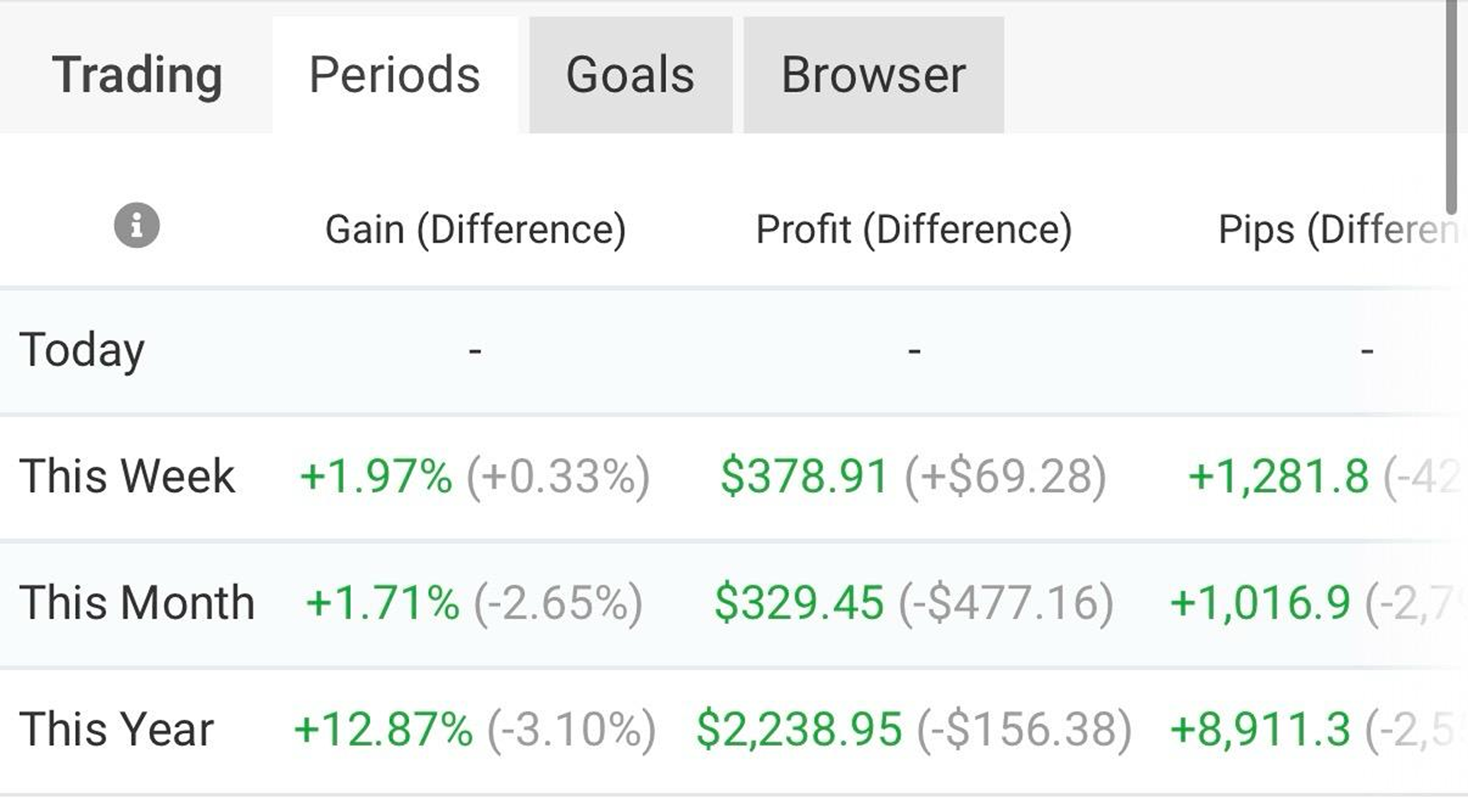Open the Browser tab
Viewport: 1468px width, 812px height.
tap(873, 75)
